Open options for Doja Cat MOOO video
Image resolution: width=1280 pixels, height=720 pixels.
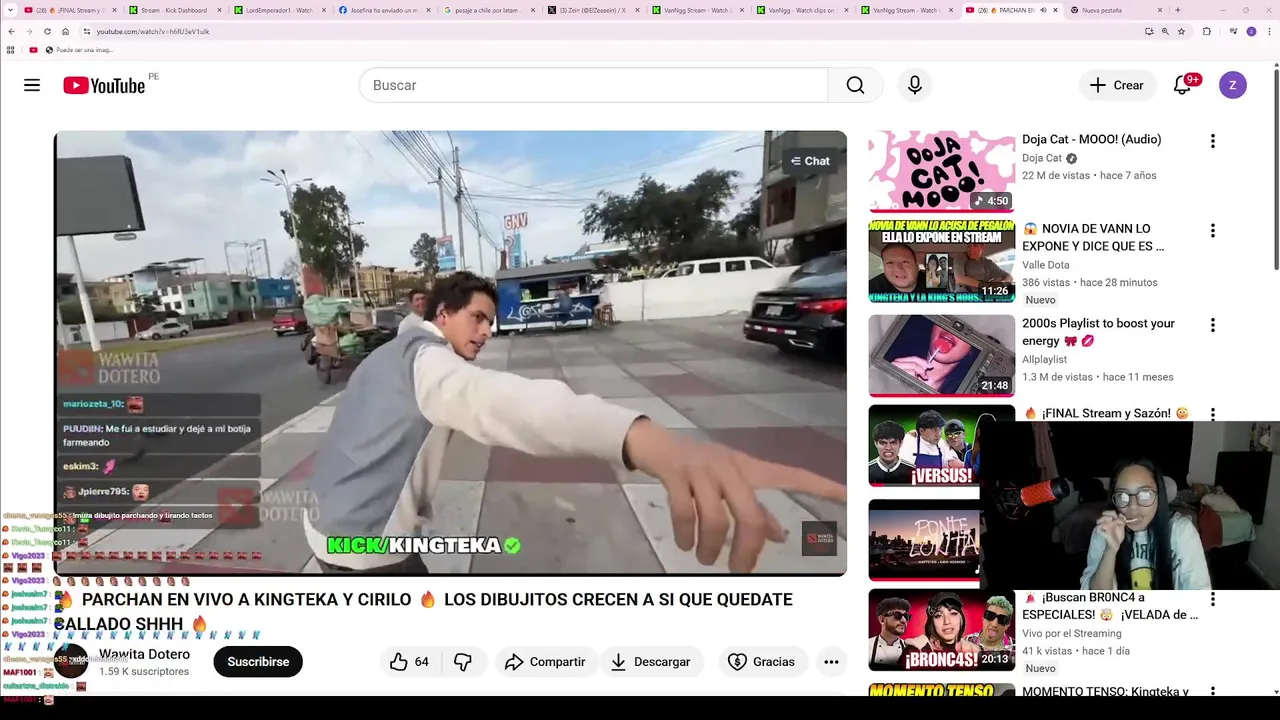(x=1213, y=141)
